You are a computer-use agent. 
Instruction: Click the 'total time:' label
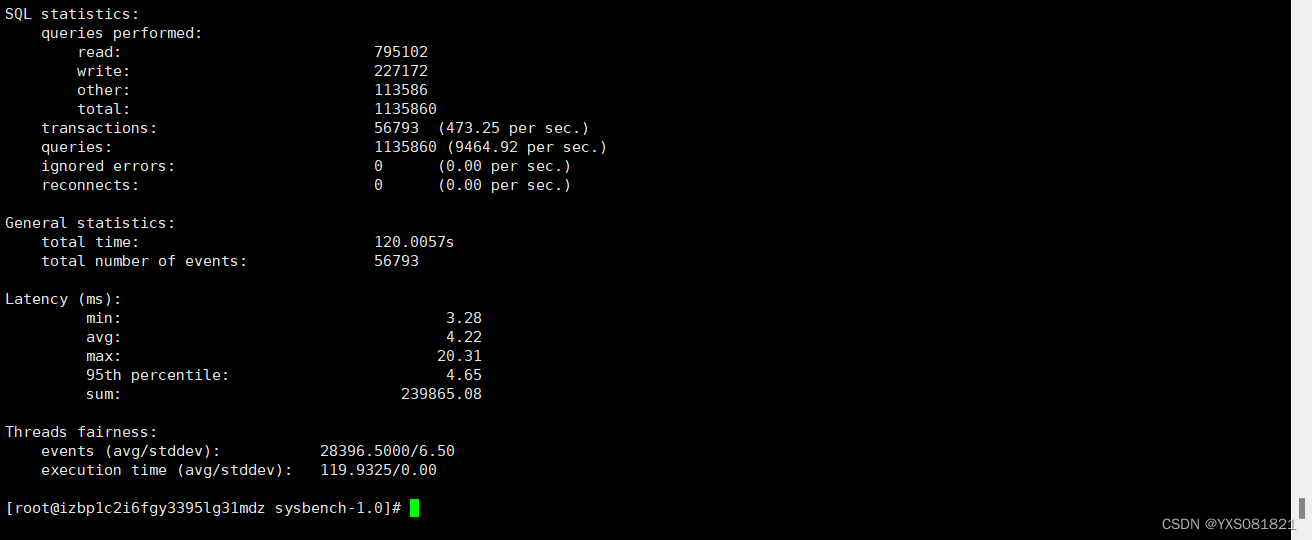pos(90,242)
